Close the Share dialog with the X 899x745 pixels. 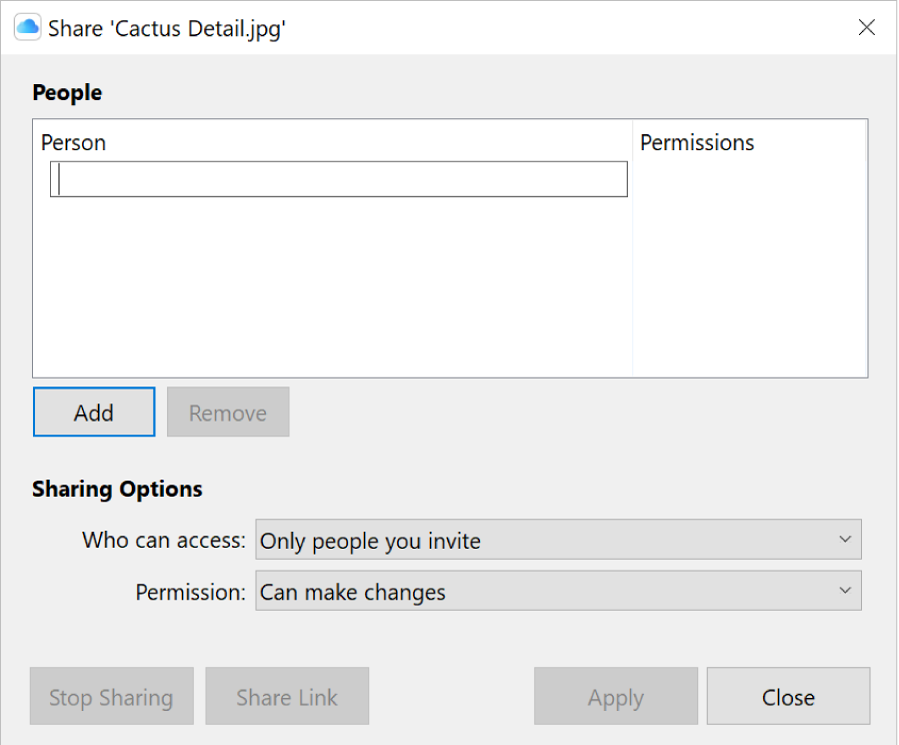[867, 27]
